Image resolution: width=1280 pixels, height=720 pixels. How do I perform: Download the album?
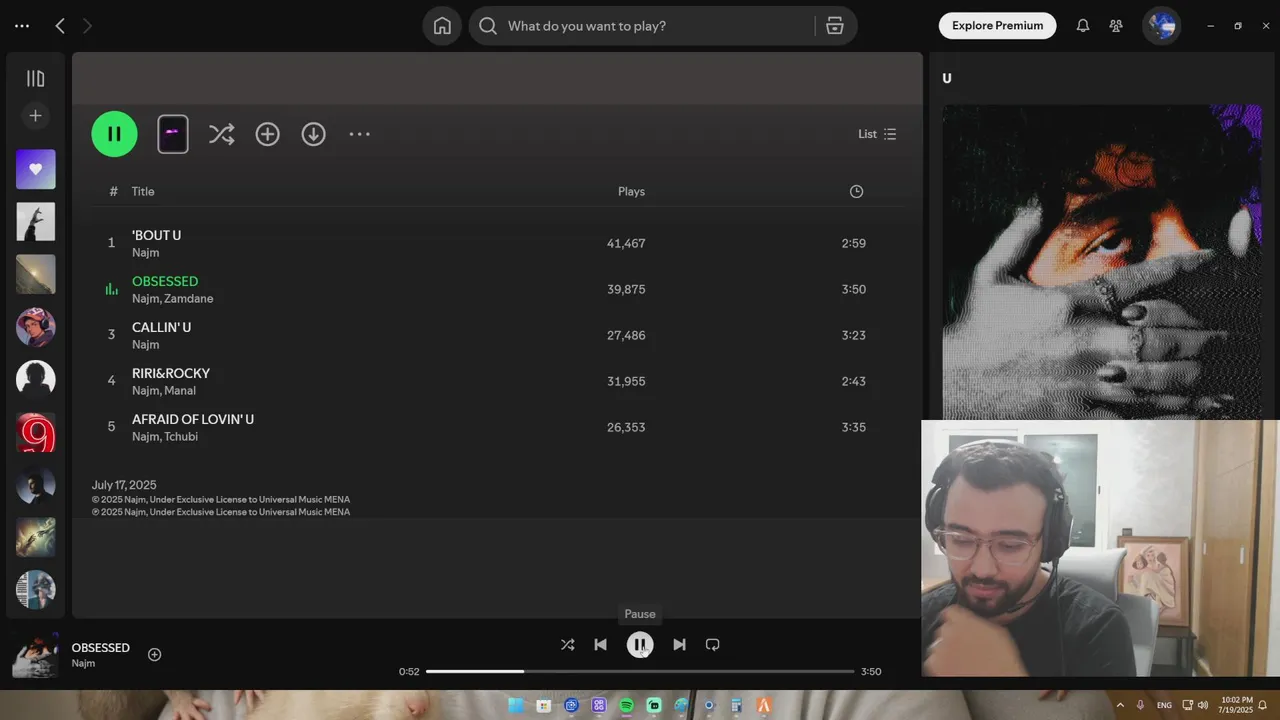tap(313, 134)
